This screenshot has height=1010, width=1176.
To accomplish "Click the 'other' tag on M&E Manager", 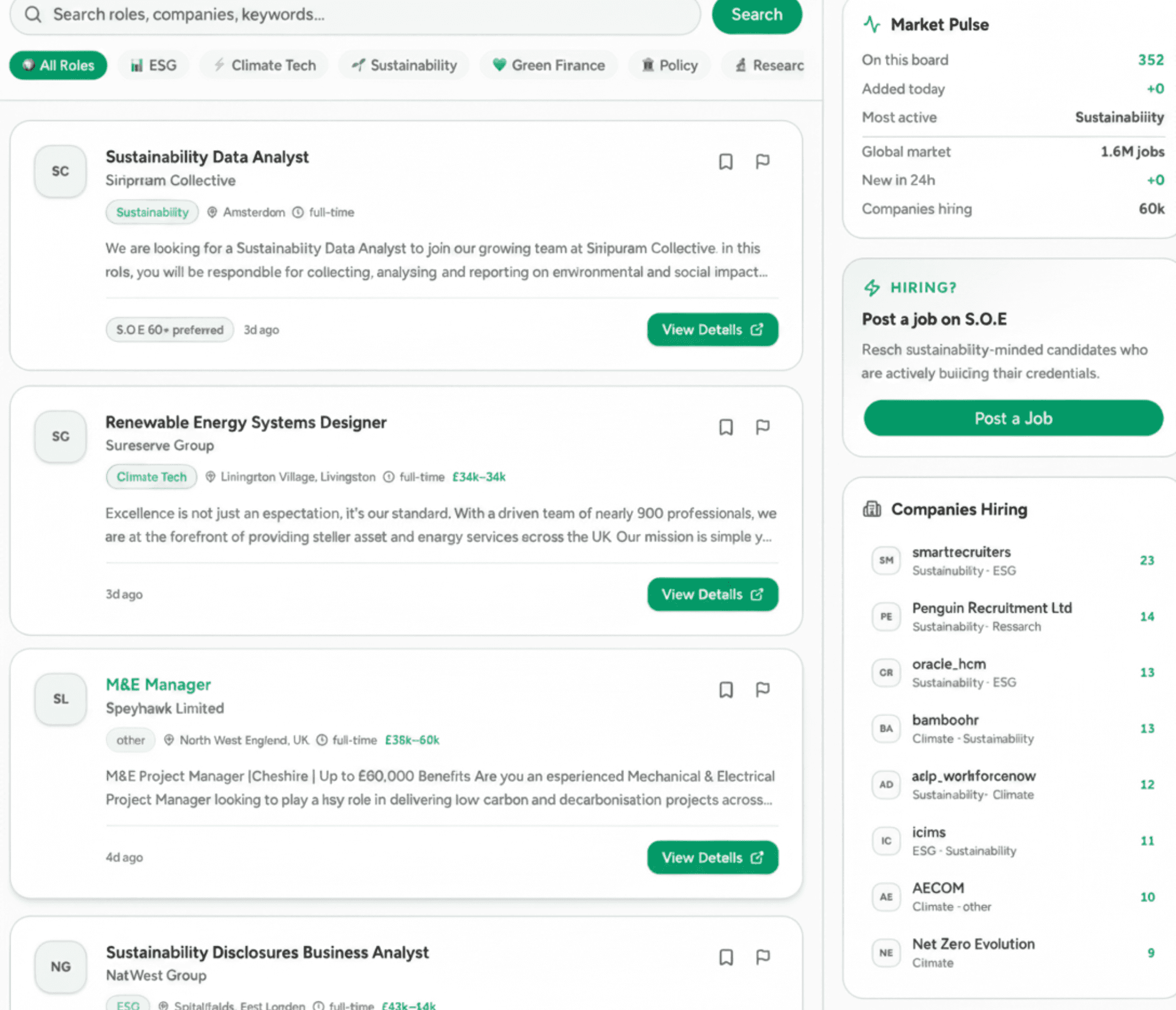I will [130, 740].
